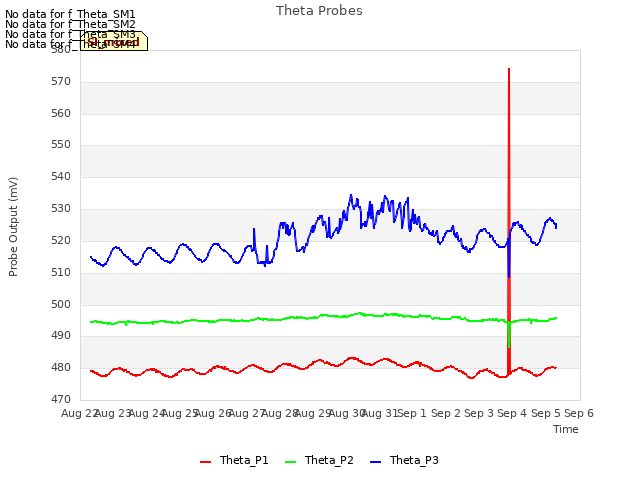Click 'No data for f_Theta_SM2' message
This screenshot has height=480, width=640.
(x=70, y=24)
